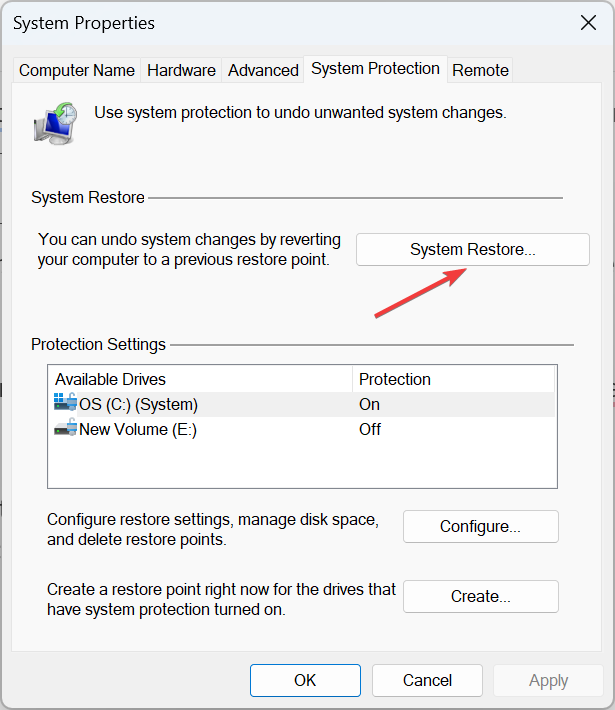The width and height of the screenshot is (615, 710).
Task: Go to the Advanced tab
Action: coord(263,70)
